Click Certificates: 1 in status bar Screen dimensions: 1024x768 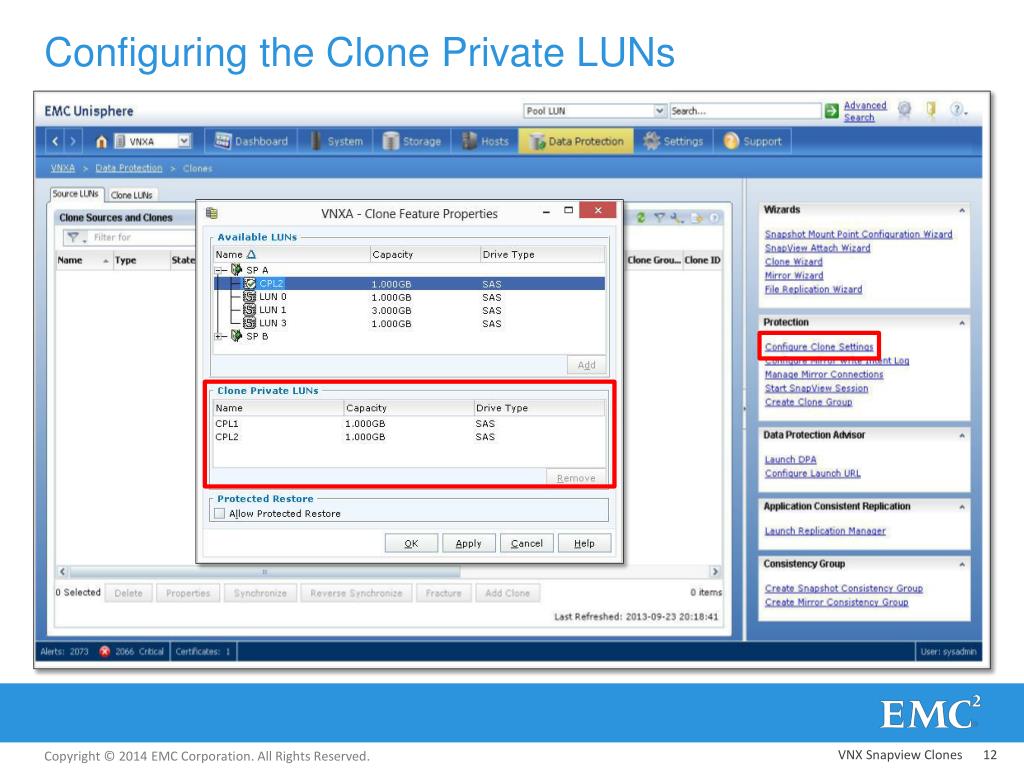pos(203,651)
